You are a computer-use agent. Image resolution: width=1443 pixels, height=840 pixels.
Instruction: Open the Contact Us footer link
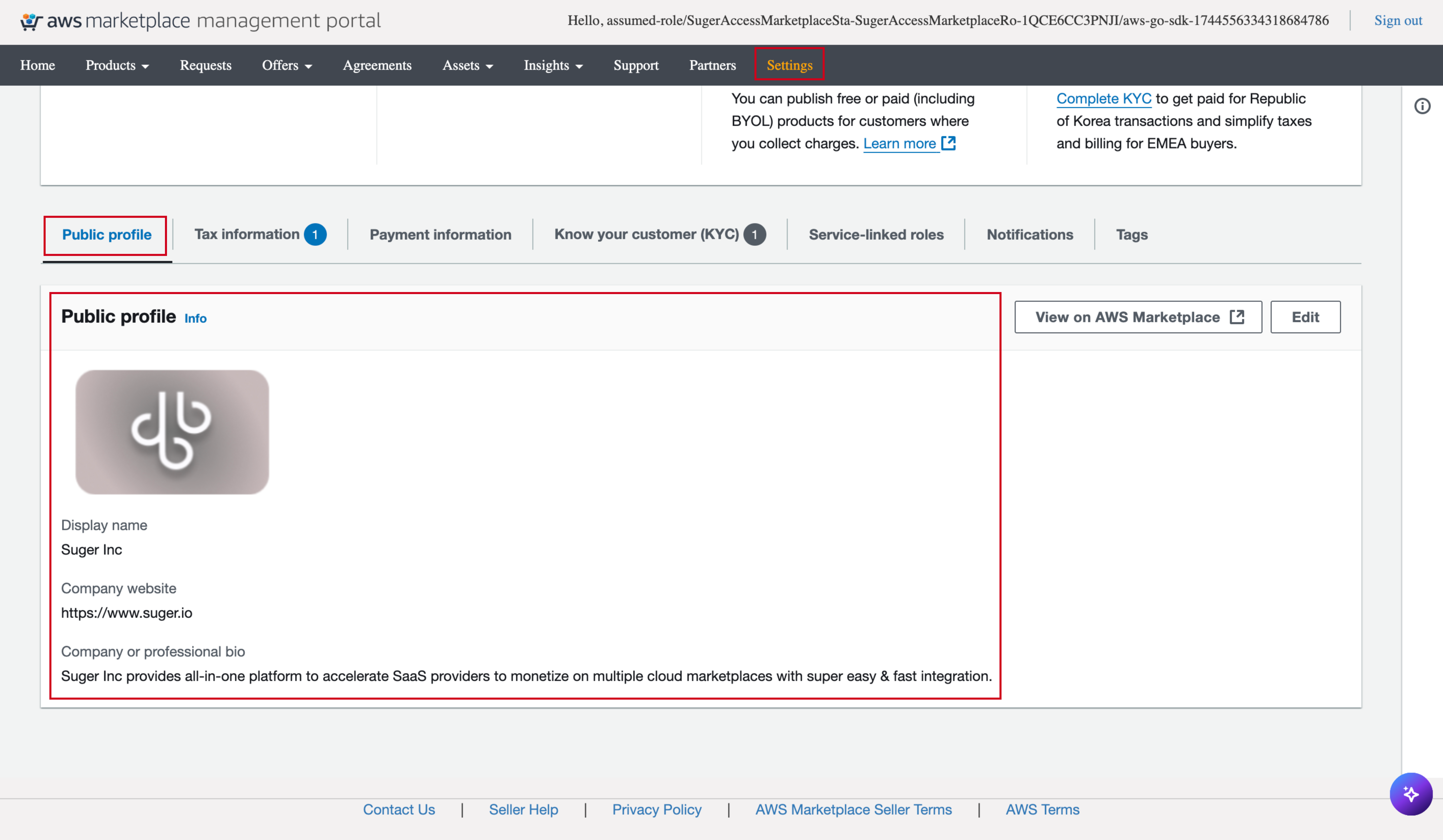click(399, 810)
